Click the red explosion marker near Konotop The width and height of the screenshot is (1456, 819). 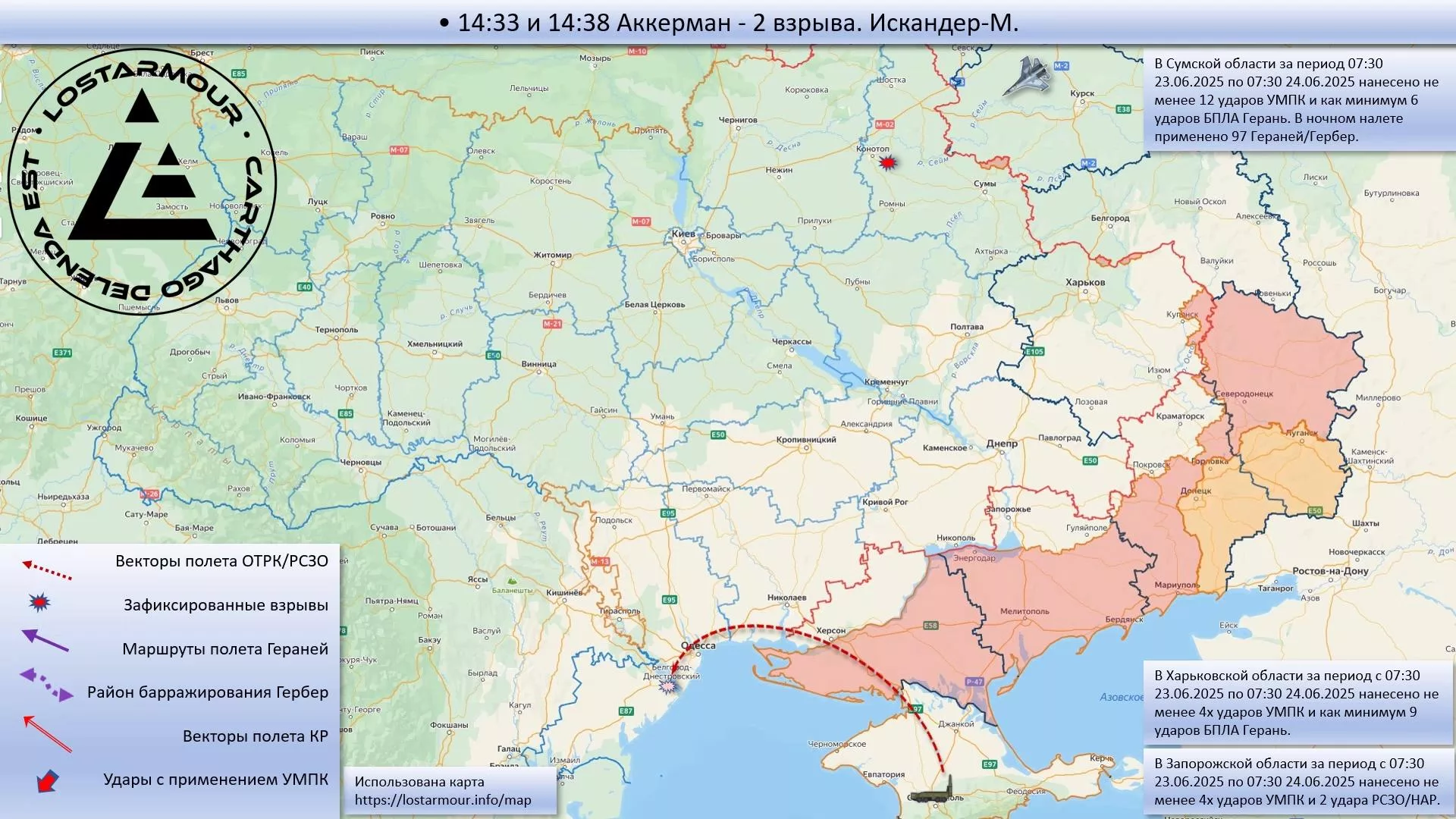887,162
